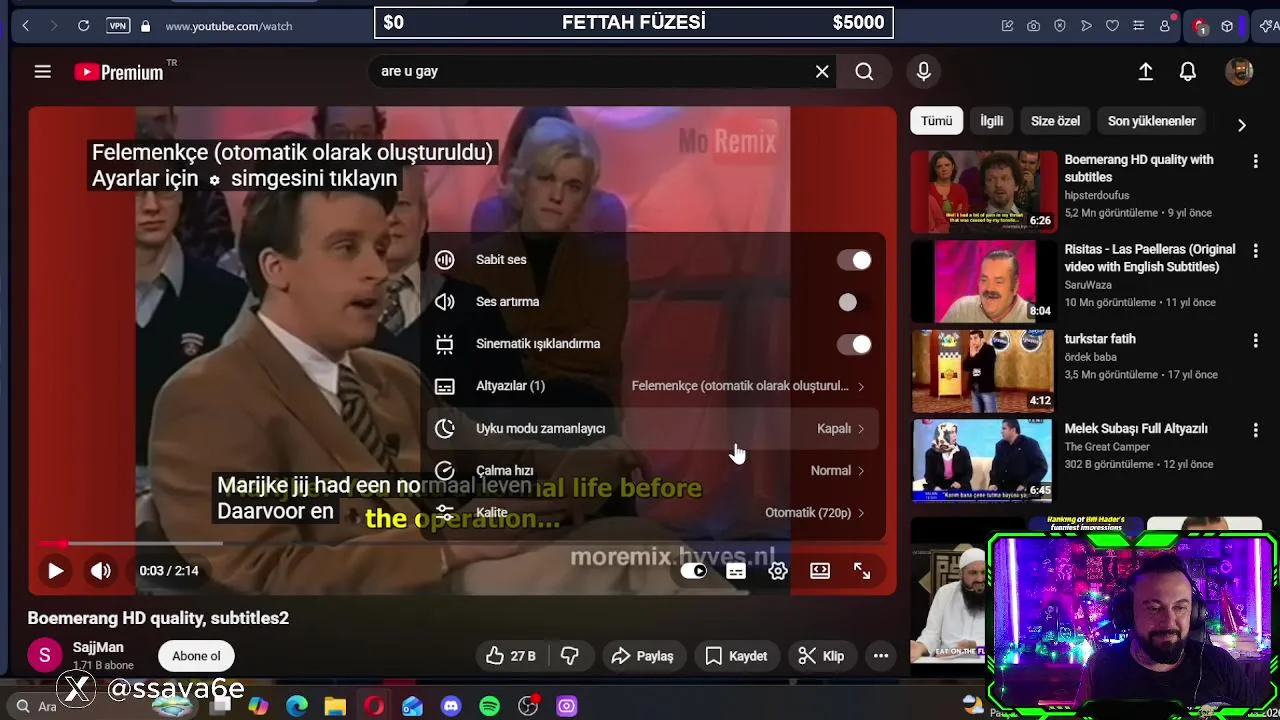Select the İlgili chip
The height and width of the screenshot is (720, 1280).
(x=991, y=121)
